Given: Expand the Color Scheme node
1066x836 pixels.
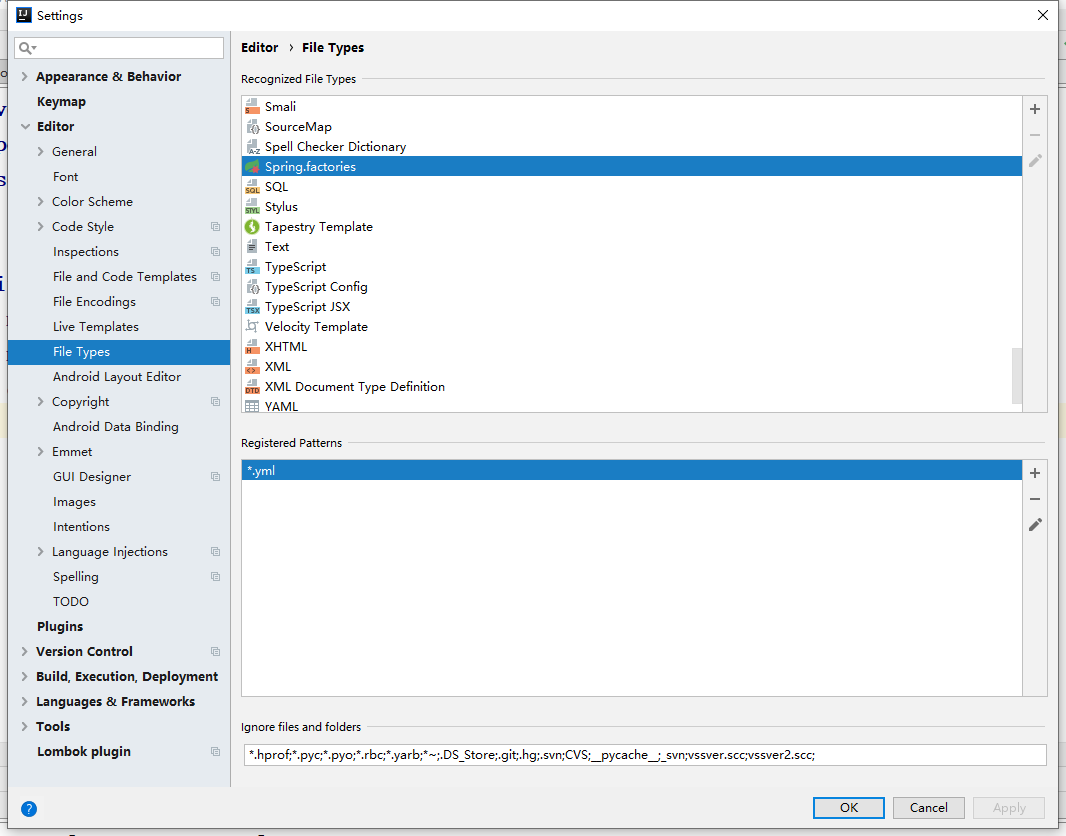Looking at the screenshot, I should 40,202.
